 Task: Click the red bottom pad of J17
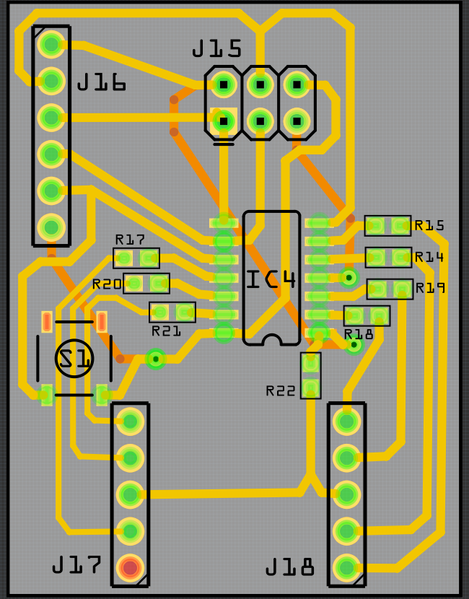click(130, 567)
